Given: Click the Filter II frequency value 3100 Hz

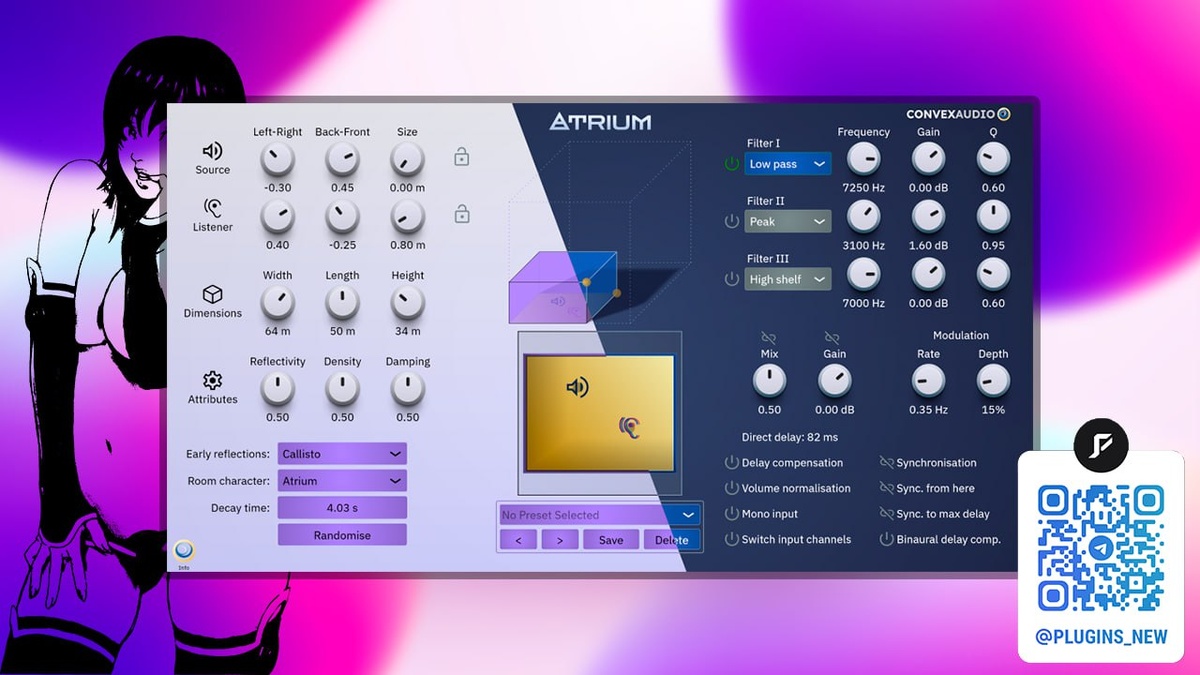Looking at the screenshot, I should 864,245.
